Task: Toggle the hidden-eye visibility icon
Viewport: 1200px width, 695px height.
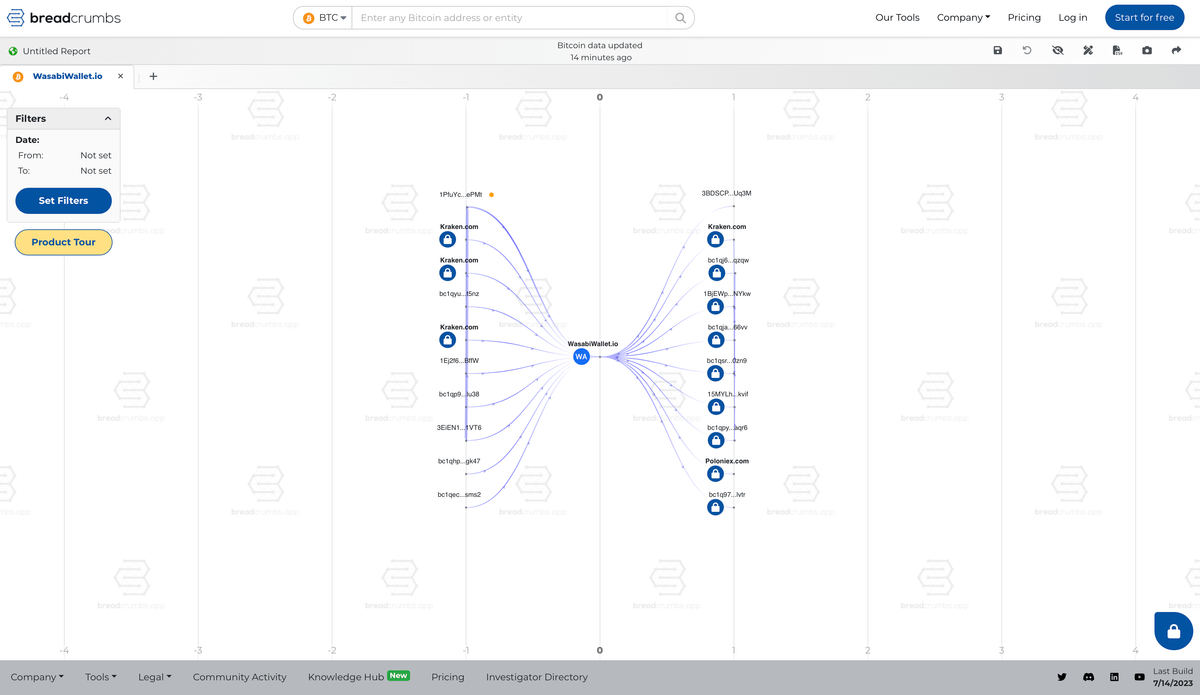Action: (1057, 50)
